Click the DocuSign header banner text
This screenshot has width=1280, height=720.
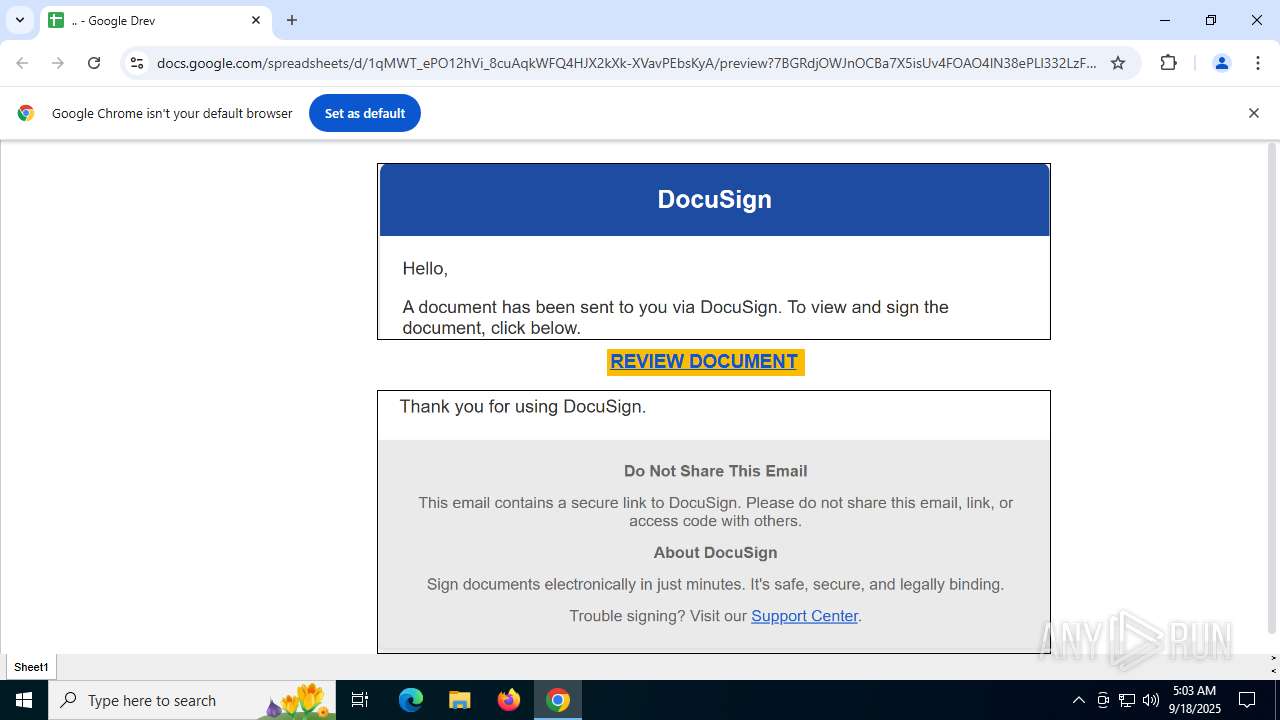(x=714, y=199)
